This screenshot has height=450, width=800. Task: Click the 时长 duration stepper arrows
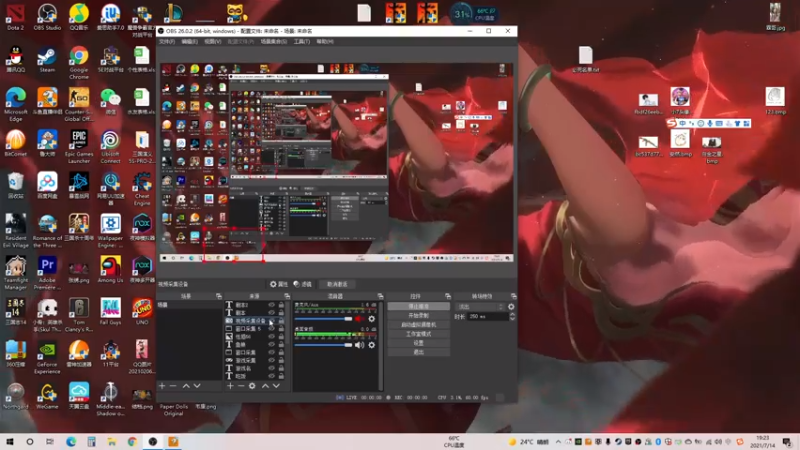tap(512, 317)
